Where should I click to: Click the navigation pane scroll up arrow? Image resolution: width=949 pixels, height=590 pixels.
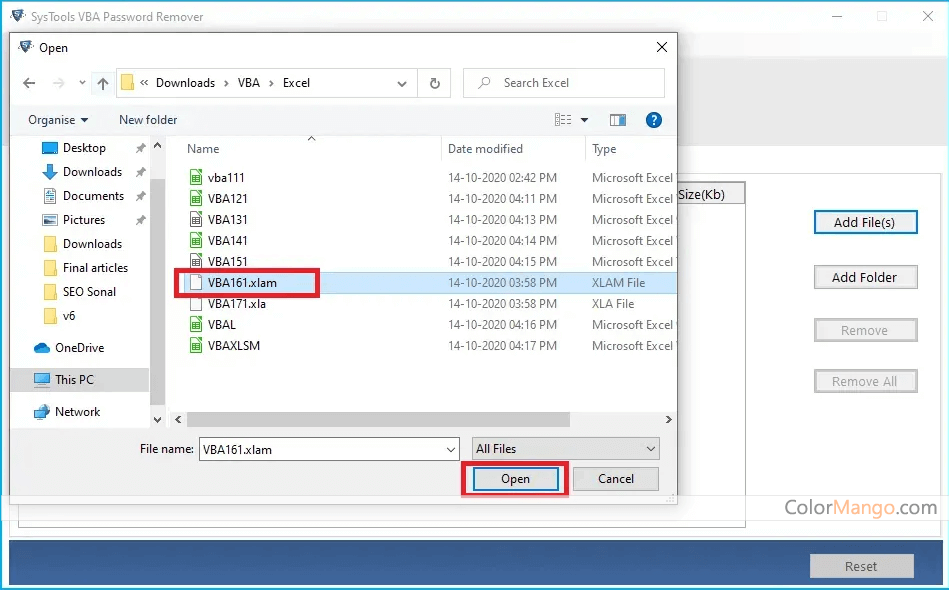coord(157,146)
